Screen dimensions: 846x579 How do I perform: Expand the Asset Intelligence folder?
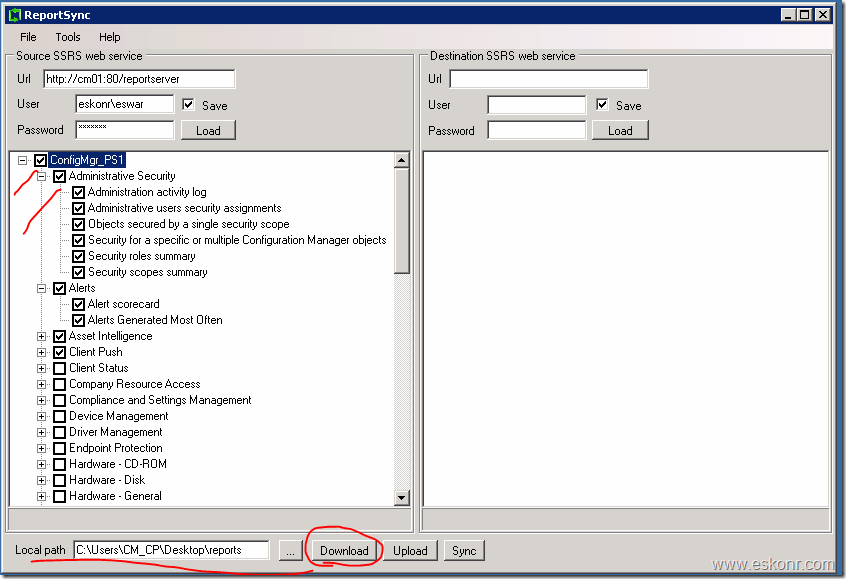(x=43, y=336)
